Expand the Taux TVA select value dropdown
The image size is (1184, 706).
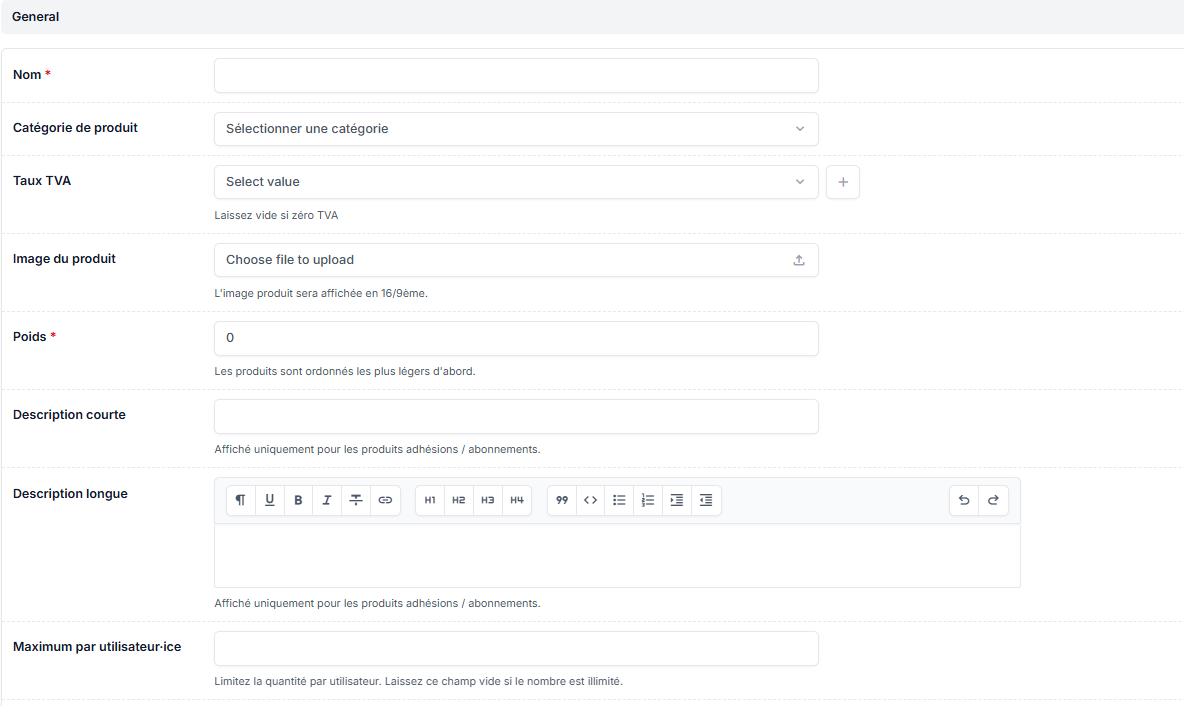[x=516, y=182]
